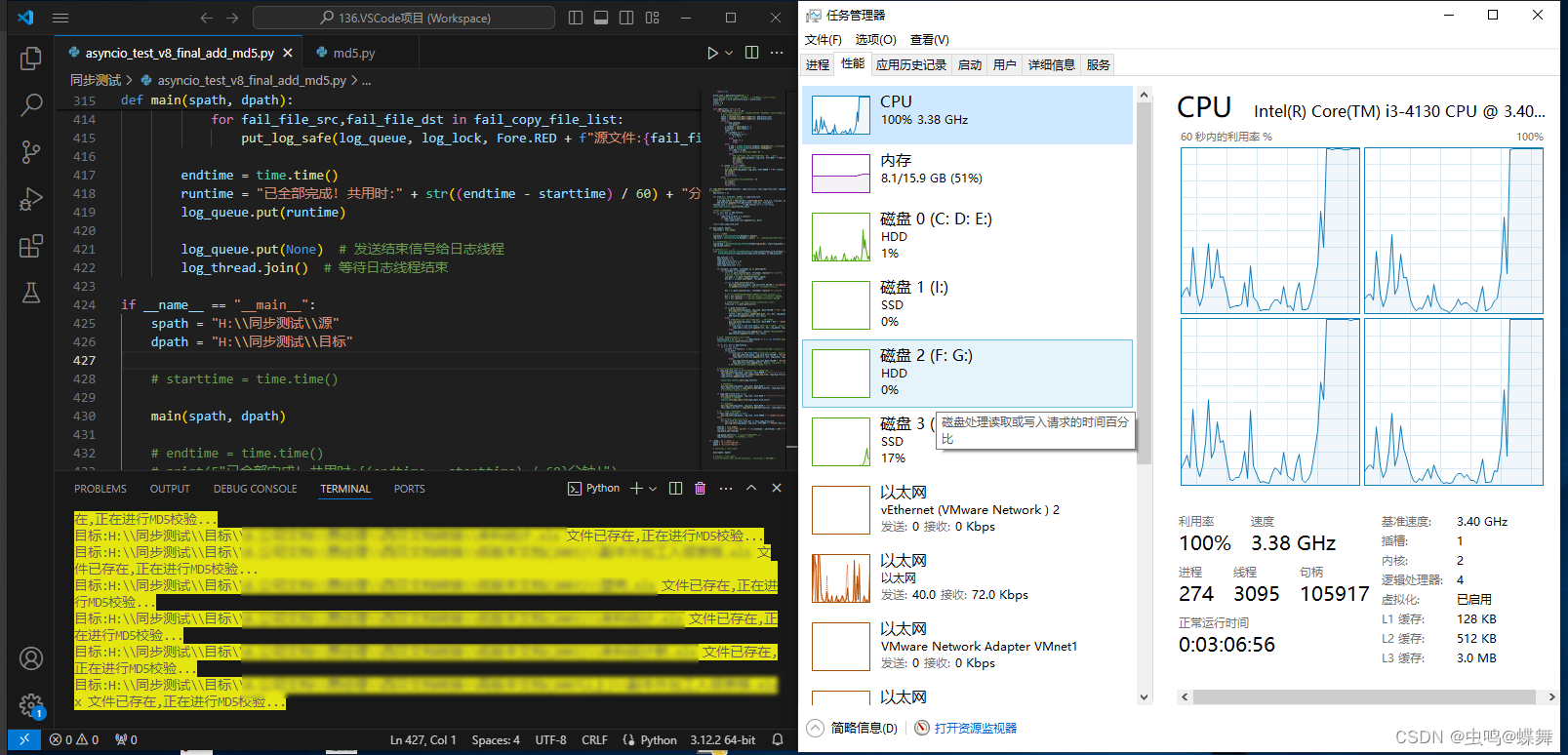Open the Extensions view

point(31,246)
